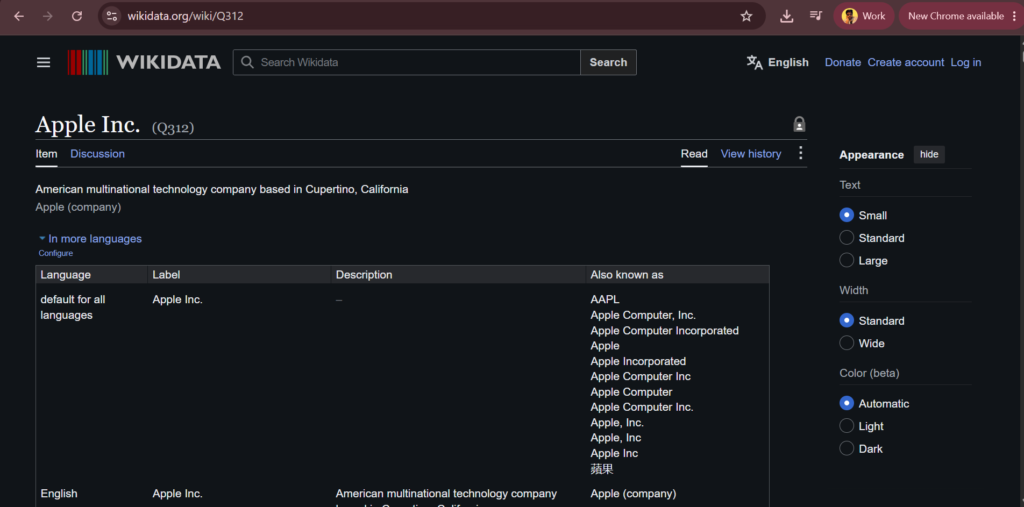
Task: Open the English language selector
Action: pos(777,63)
